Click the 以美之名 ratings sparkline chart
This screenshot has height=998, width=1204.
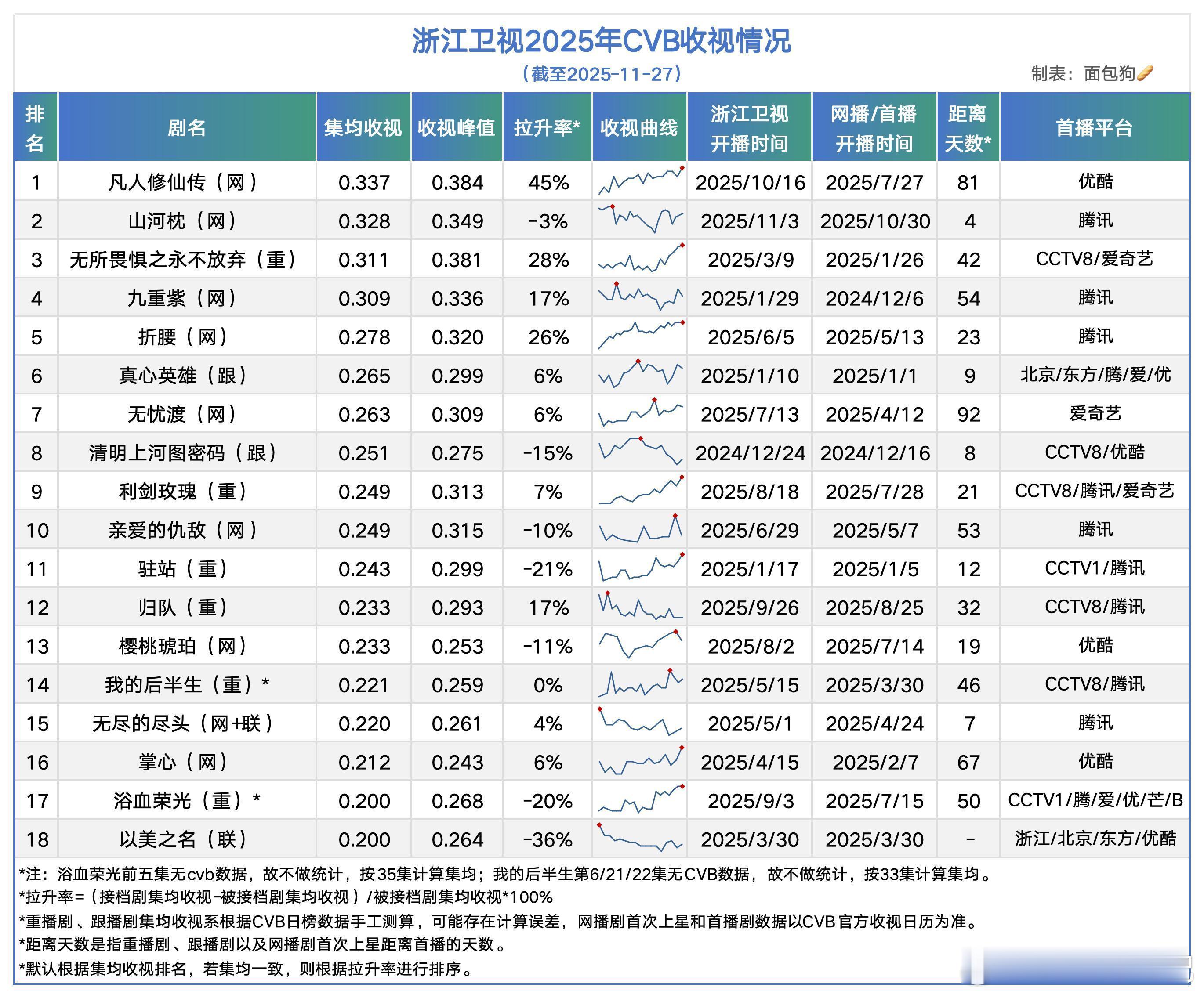click(x=640, y=838)
